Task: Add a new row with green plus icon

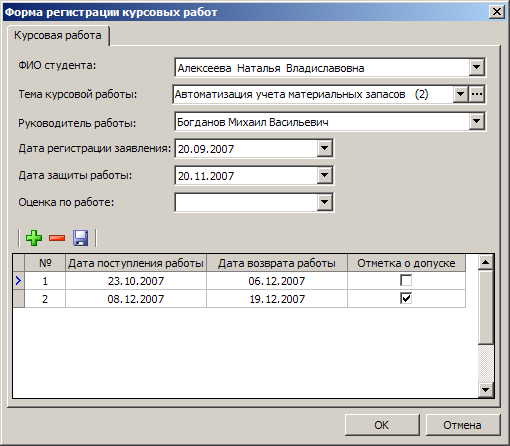Action: [34, 238]
